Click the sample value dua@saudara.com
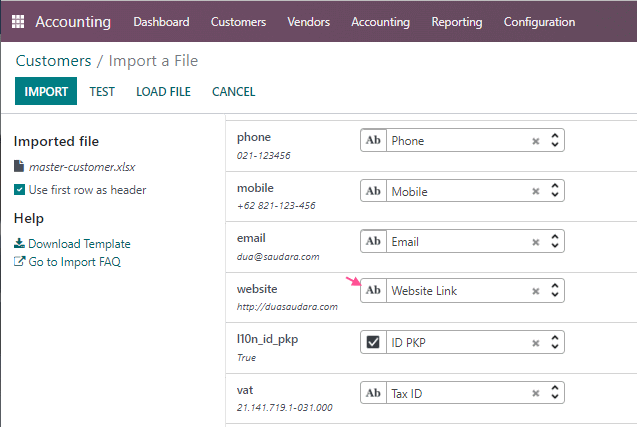Viewport: 637px width, 427px height. tap(278, 257)
